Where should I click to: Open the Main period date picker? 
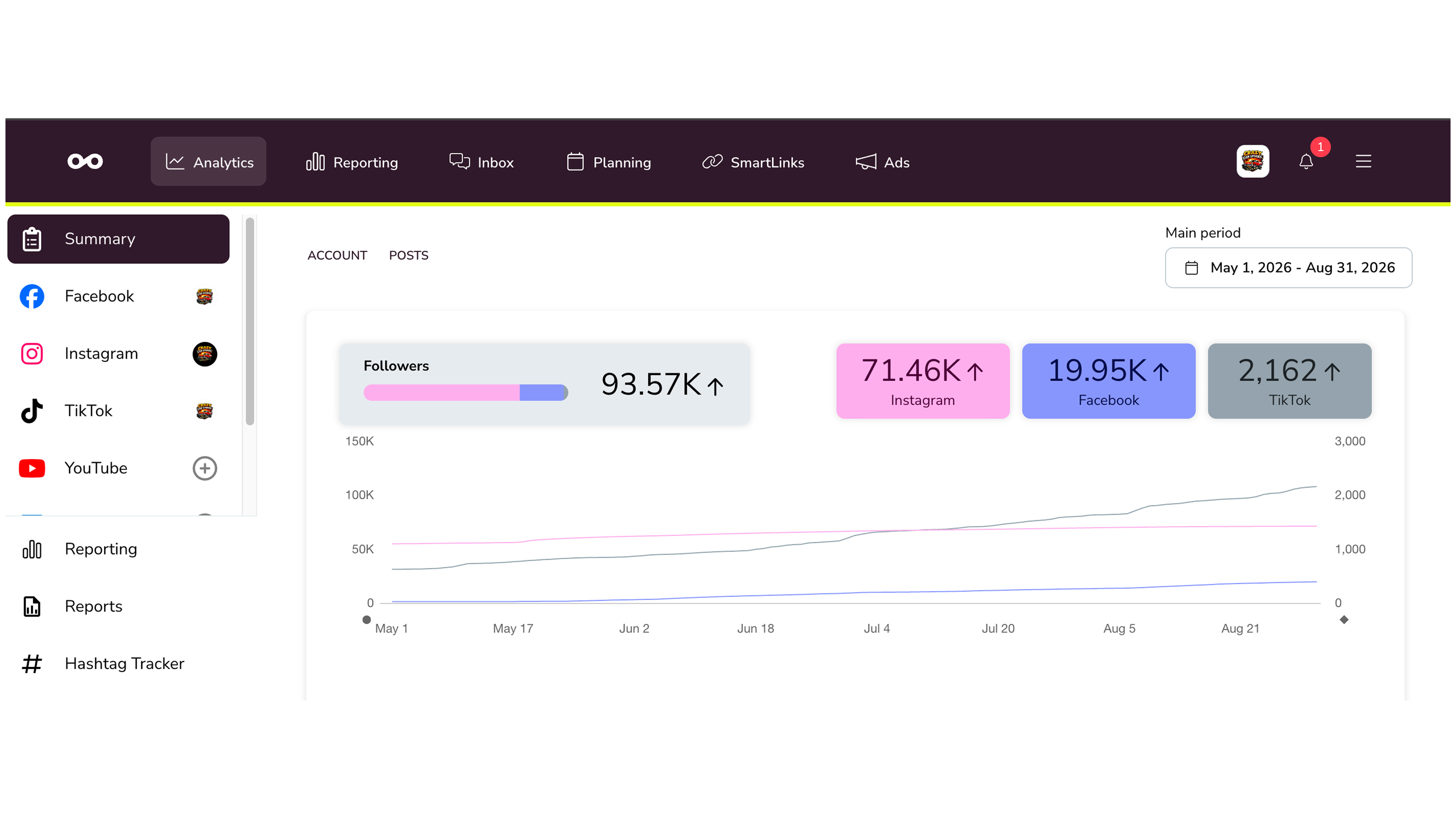tap(1289, 268)
